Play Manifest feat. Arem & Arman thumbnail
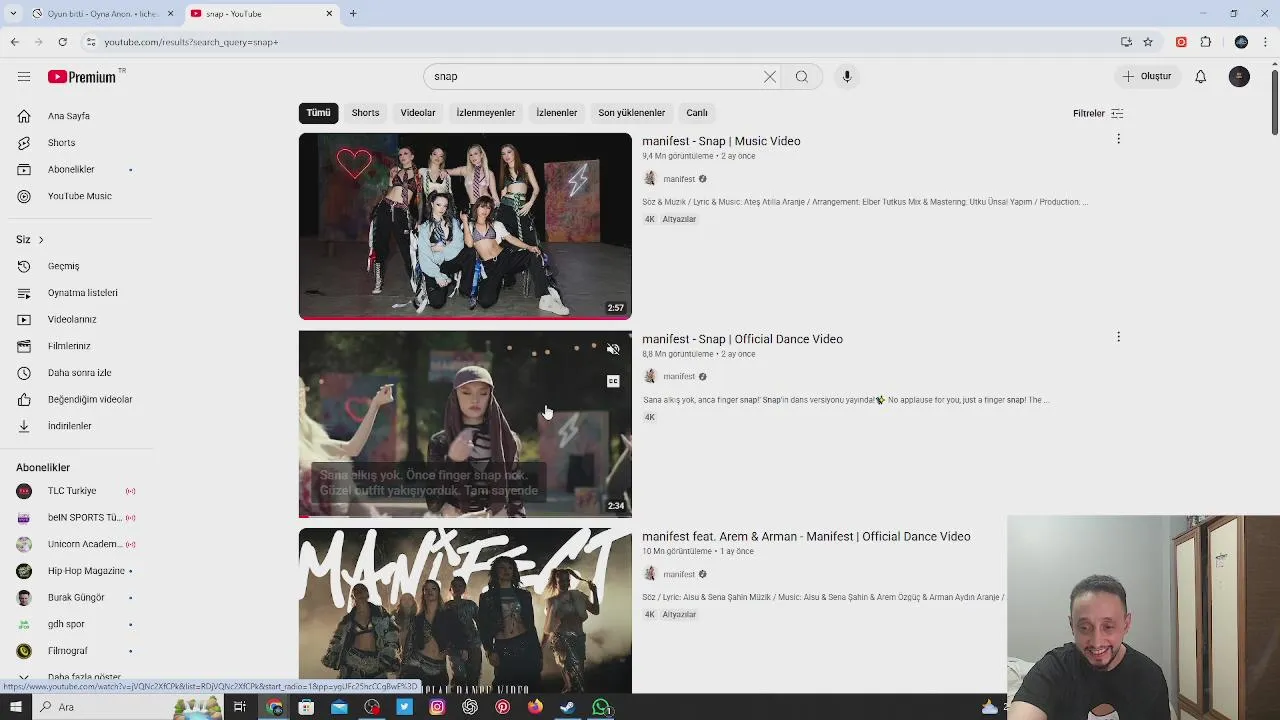 pyautogui.click(x=465, y=610)
